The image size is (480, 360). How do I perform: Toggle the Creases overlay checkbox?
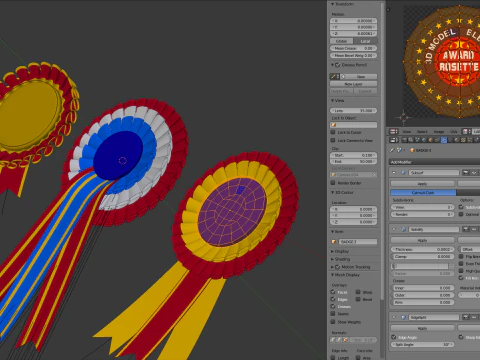[x=333, y=306]
